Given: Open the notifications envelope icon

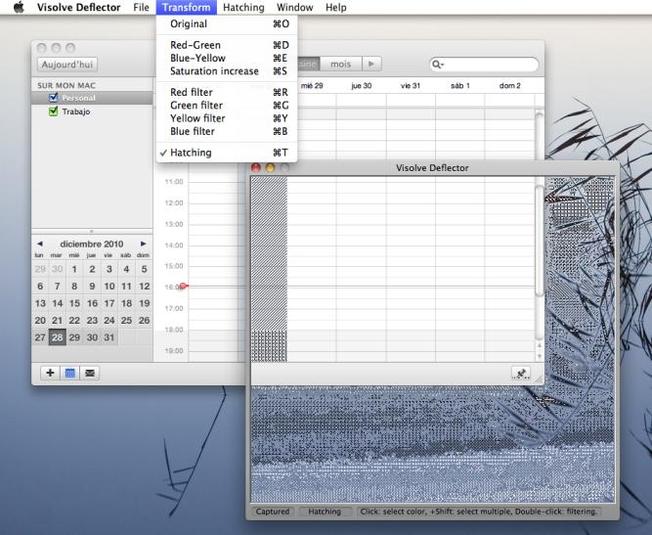Looking at the screenshot, I should point(90,373).
